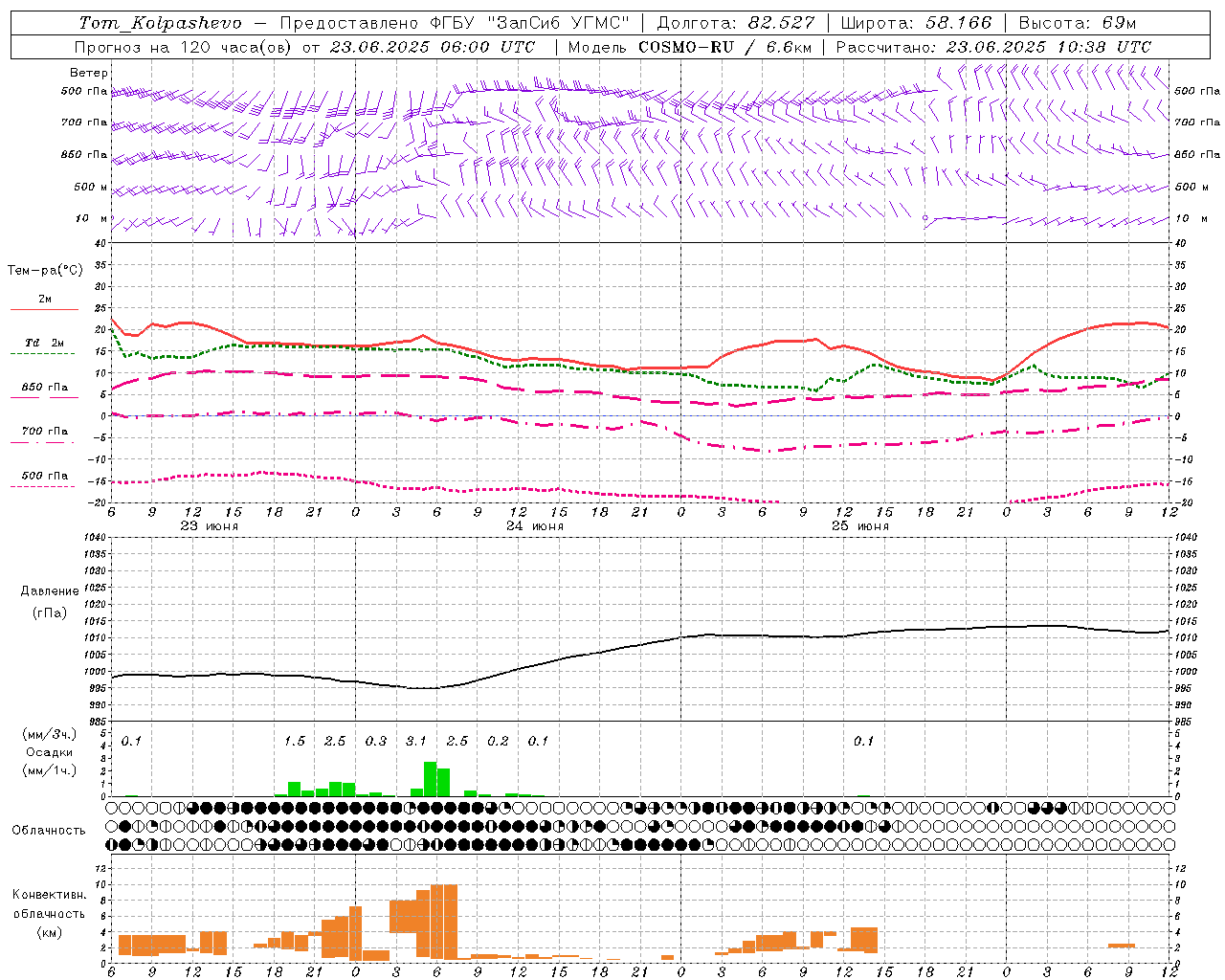1225x980 pixels.
Task: Click the Прогноз на 120 часа(ов) text
Action: pyautogui.click(x=185, y=47)
